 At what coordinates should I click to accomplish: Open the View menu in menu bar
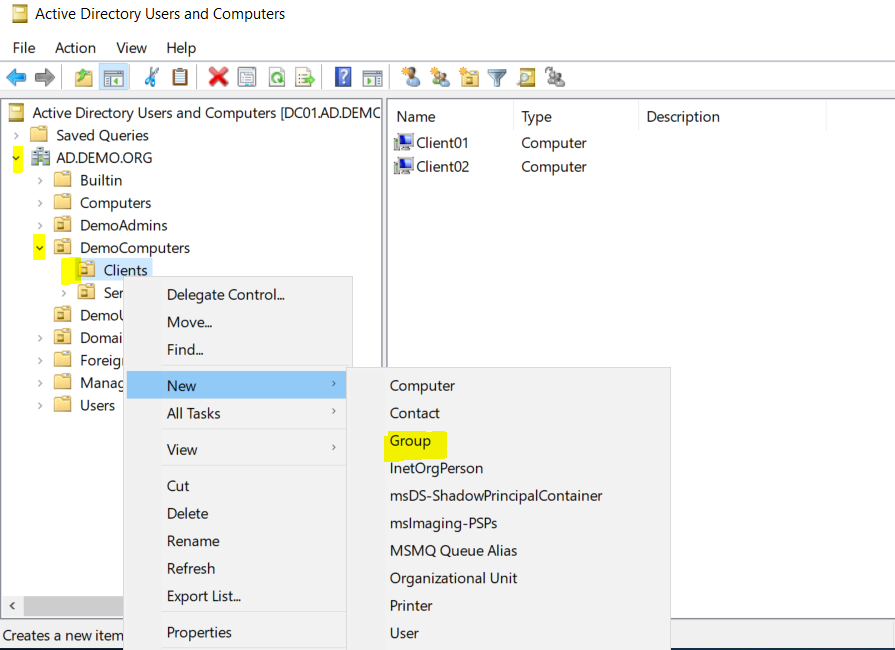pyautogui.click(x=131, y=48)
